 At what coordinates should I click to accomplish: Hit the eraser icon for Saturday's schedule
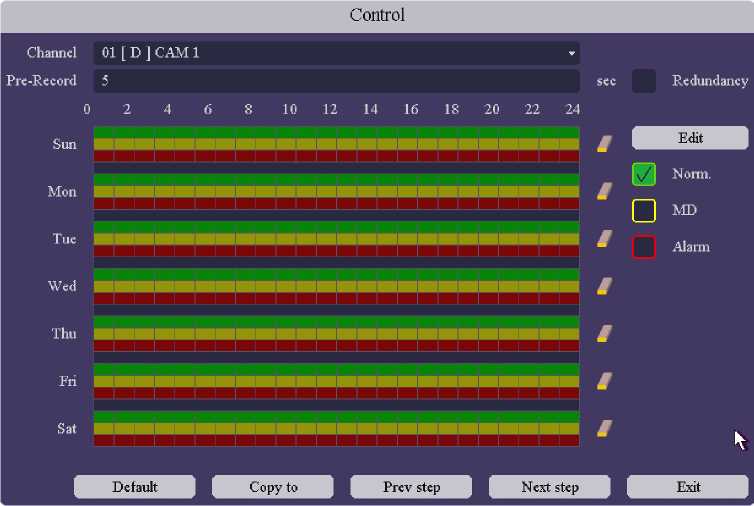[x=603, y=428]
